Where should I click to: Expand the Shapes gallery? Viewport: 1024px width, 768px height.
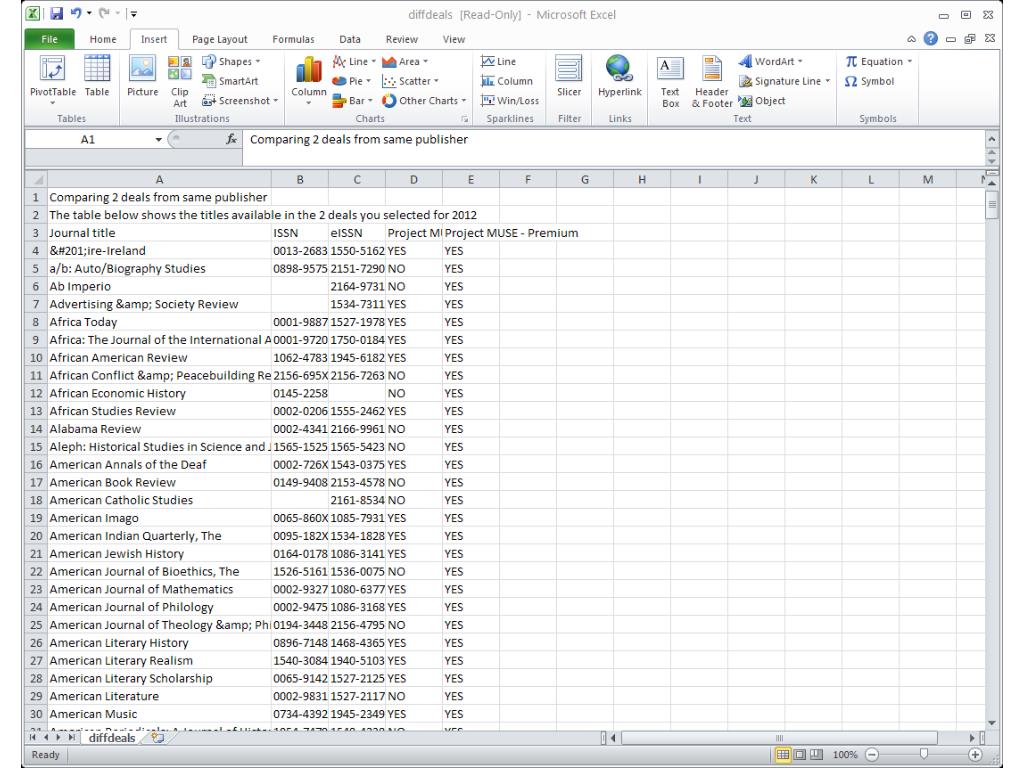click(x=231, y=61)
